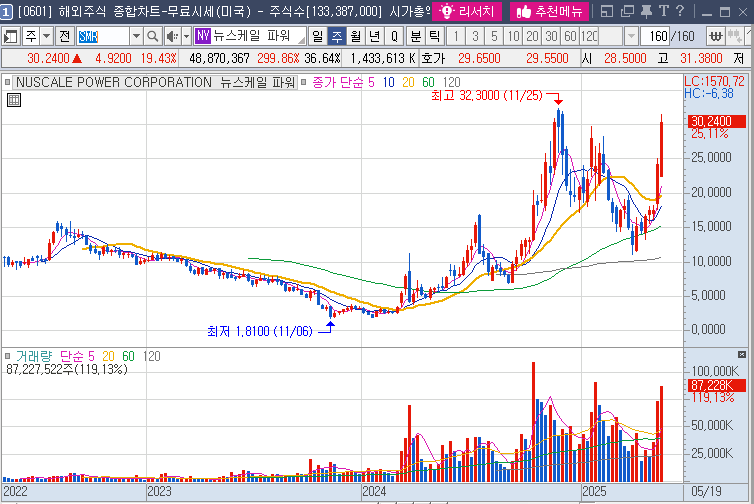Click the 87,228K volume tag
Viewport: 754px width, 504px height.
pos(716,385)
